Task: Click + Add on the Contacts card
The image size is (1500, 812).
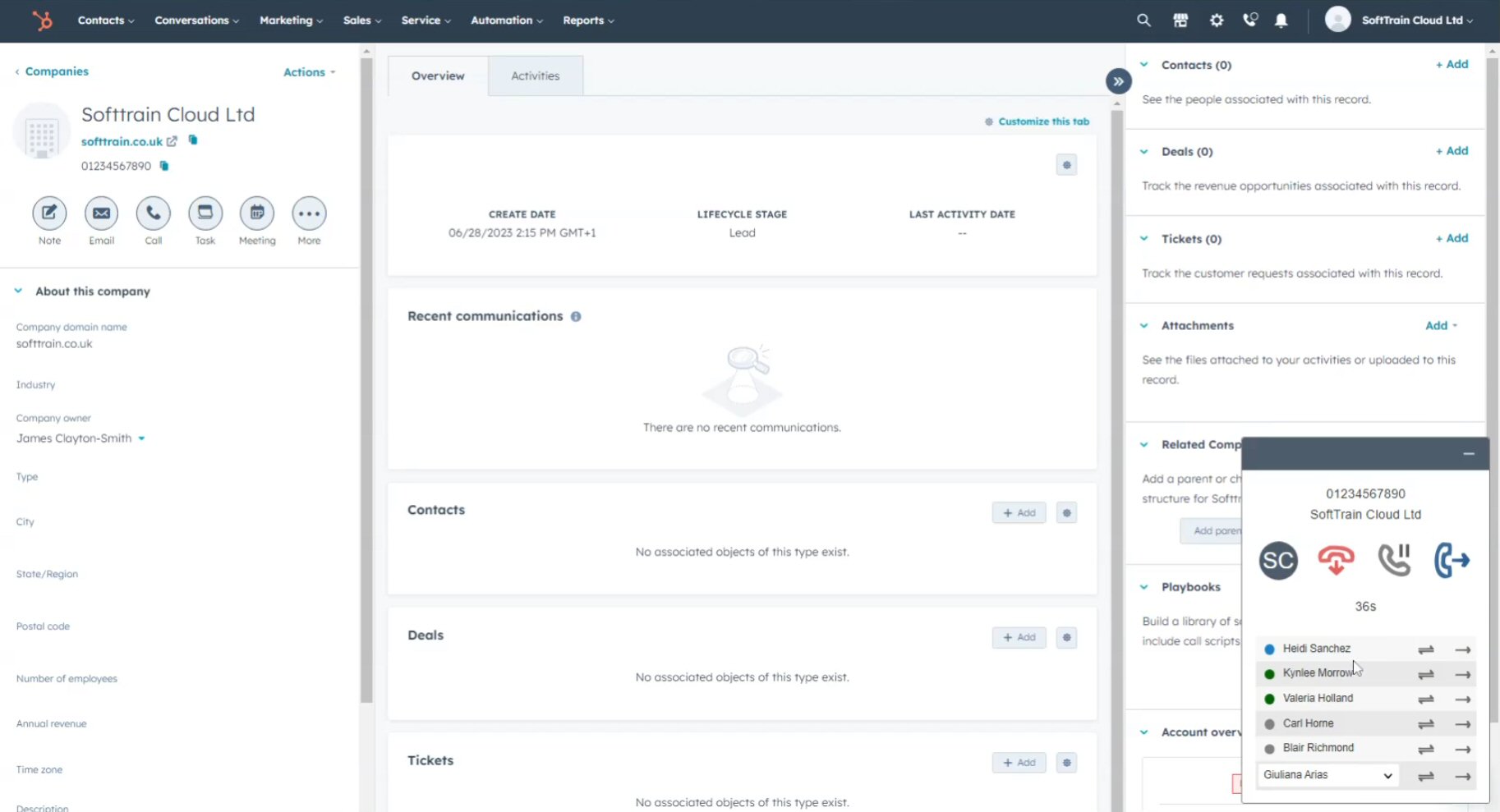Action: [1019, 513]
